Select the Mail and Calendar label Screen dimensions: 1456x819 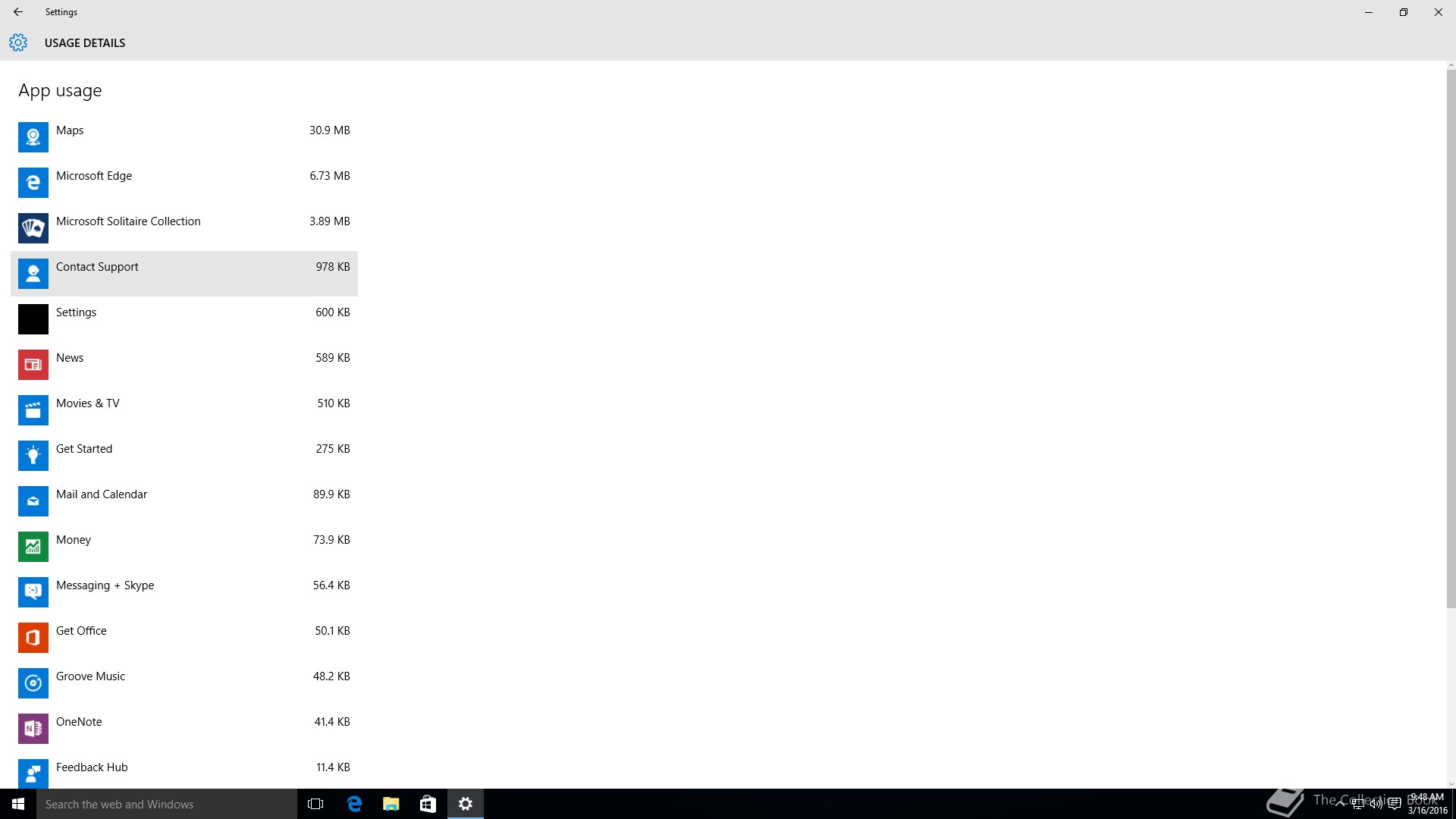102,494
